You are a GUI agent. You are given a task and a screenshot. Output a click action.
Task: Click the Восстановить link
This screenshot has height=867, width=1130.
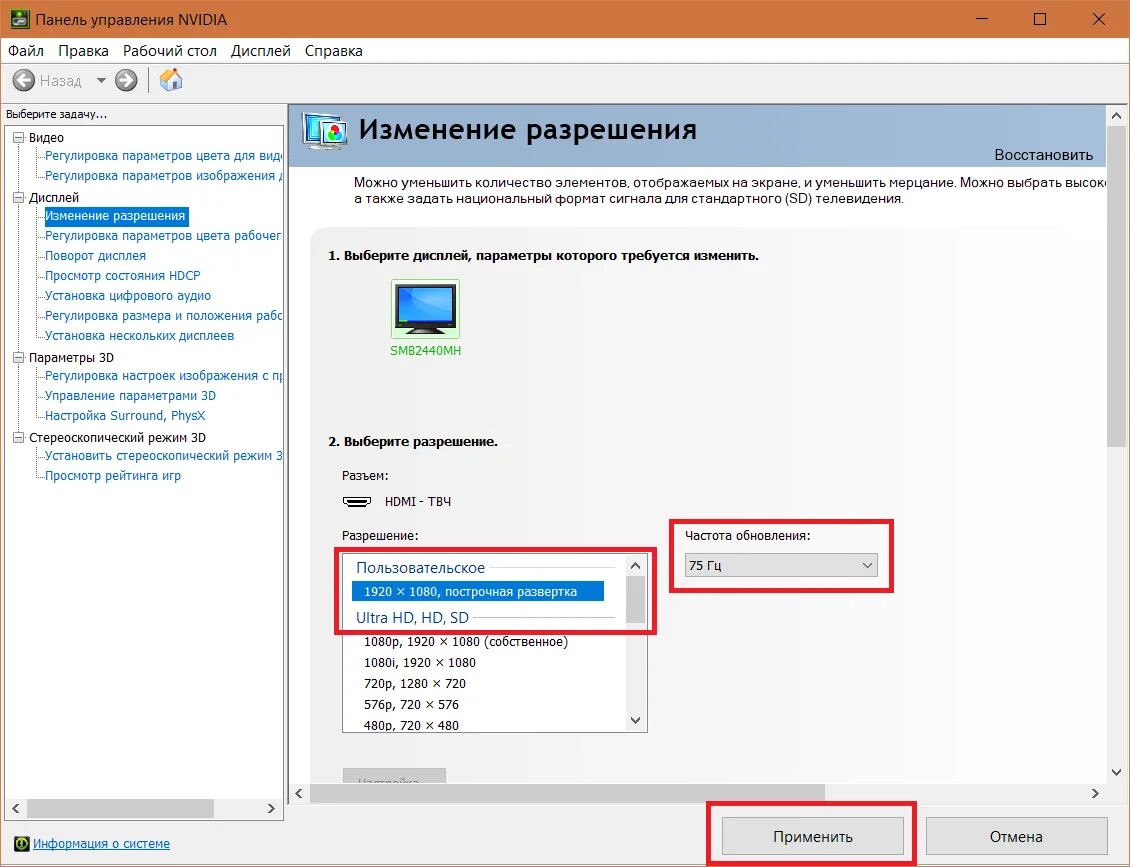(1044, 155)
